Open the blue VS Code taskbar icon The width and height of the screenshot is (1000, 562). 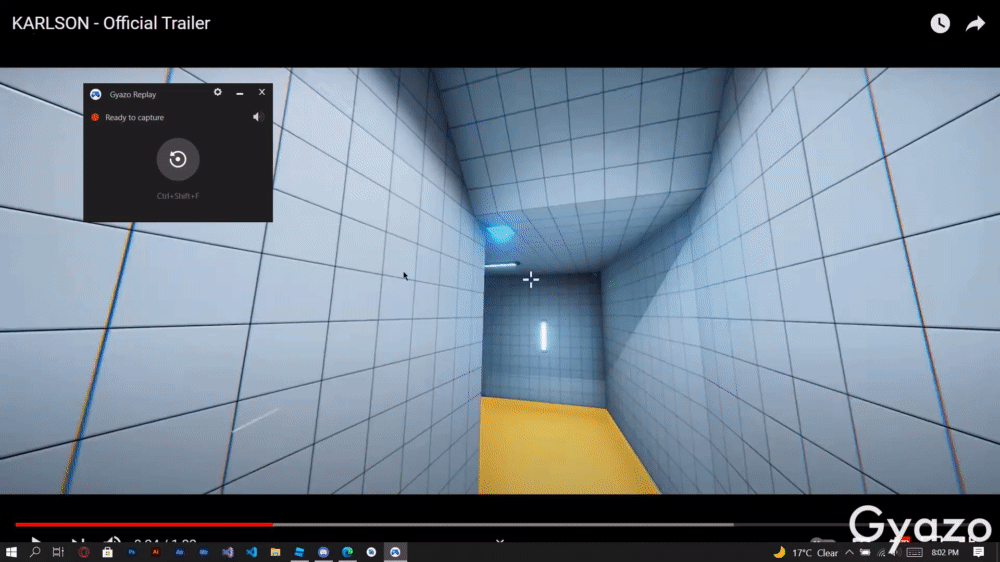pyautogui.click(x=251, y=552)
